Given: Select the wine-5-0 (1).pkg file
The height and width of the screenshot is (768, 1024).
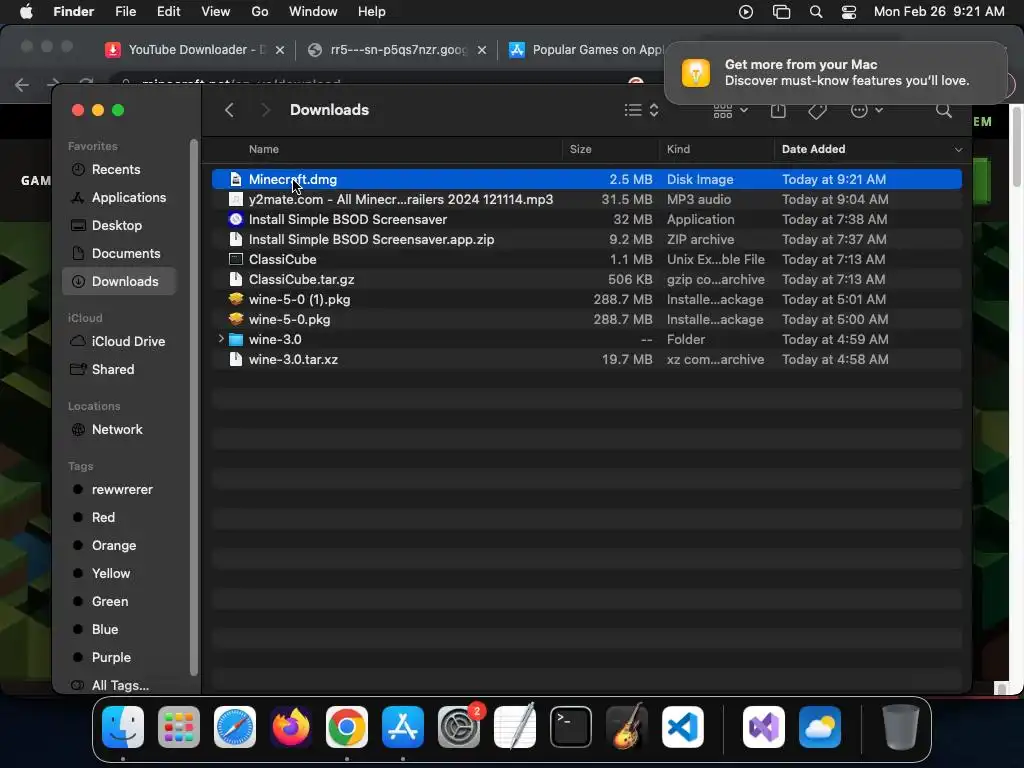Looking at the screenshot, I should [586, 300].
